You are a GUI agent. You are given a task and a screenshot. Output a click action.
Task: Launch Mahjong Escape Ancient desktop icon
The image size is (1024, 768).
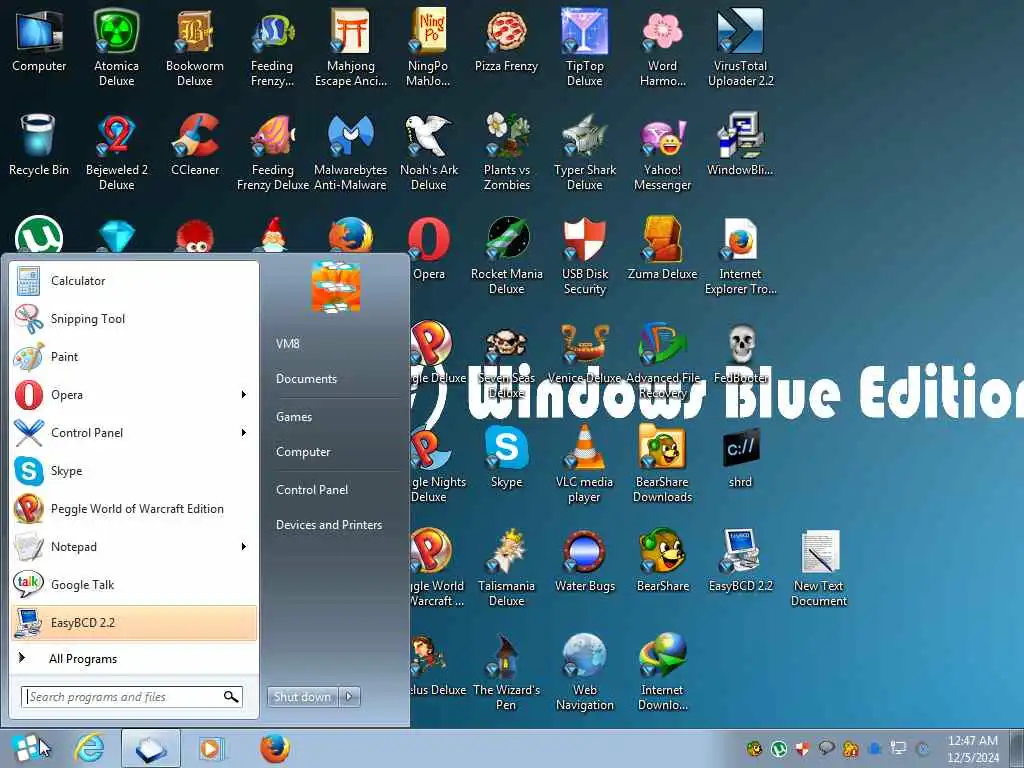point(351,47)
